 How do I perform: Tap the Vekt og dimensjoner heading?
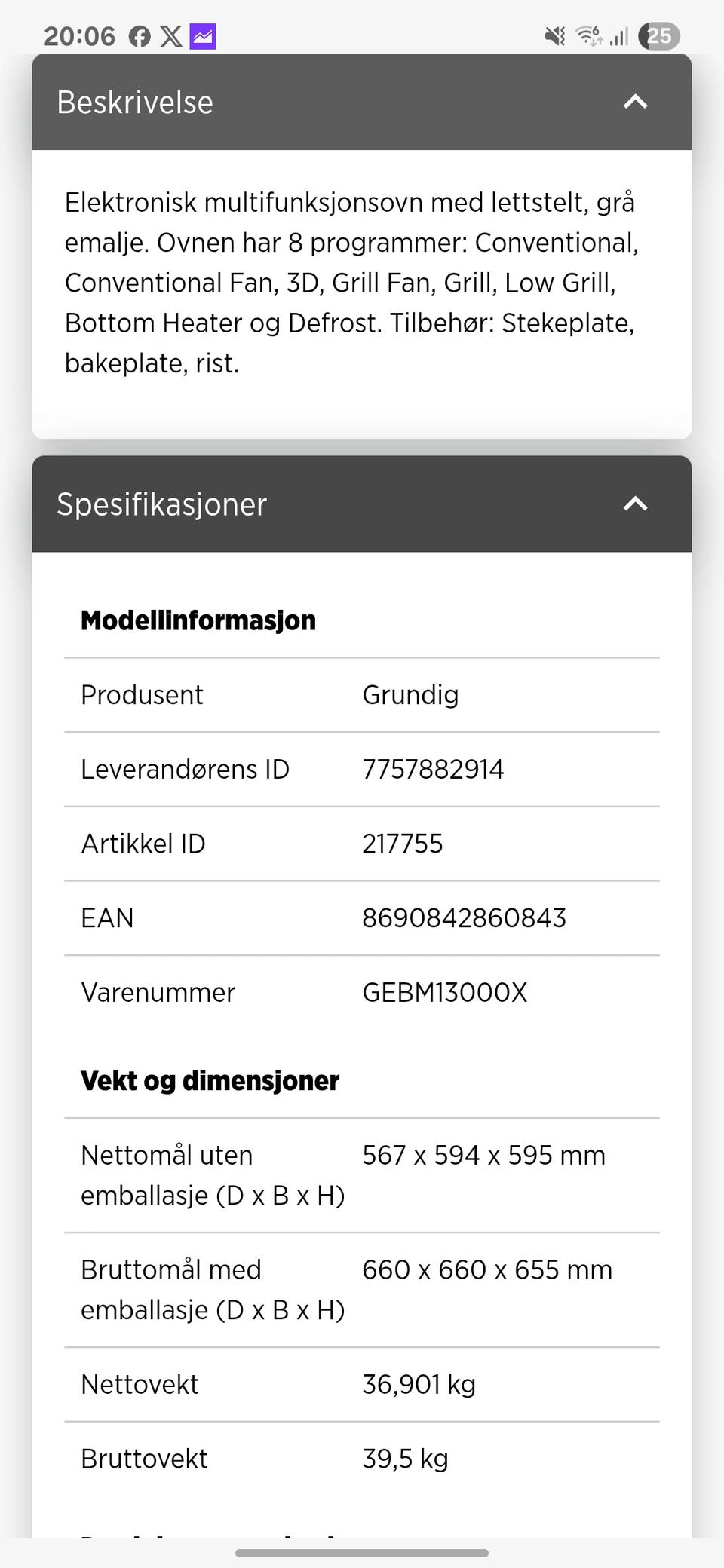click(210, 1081)
